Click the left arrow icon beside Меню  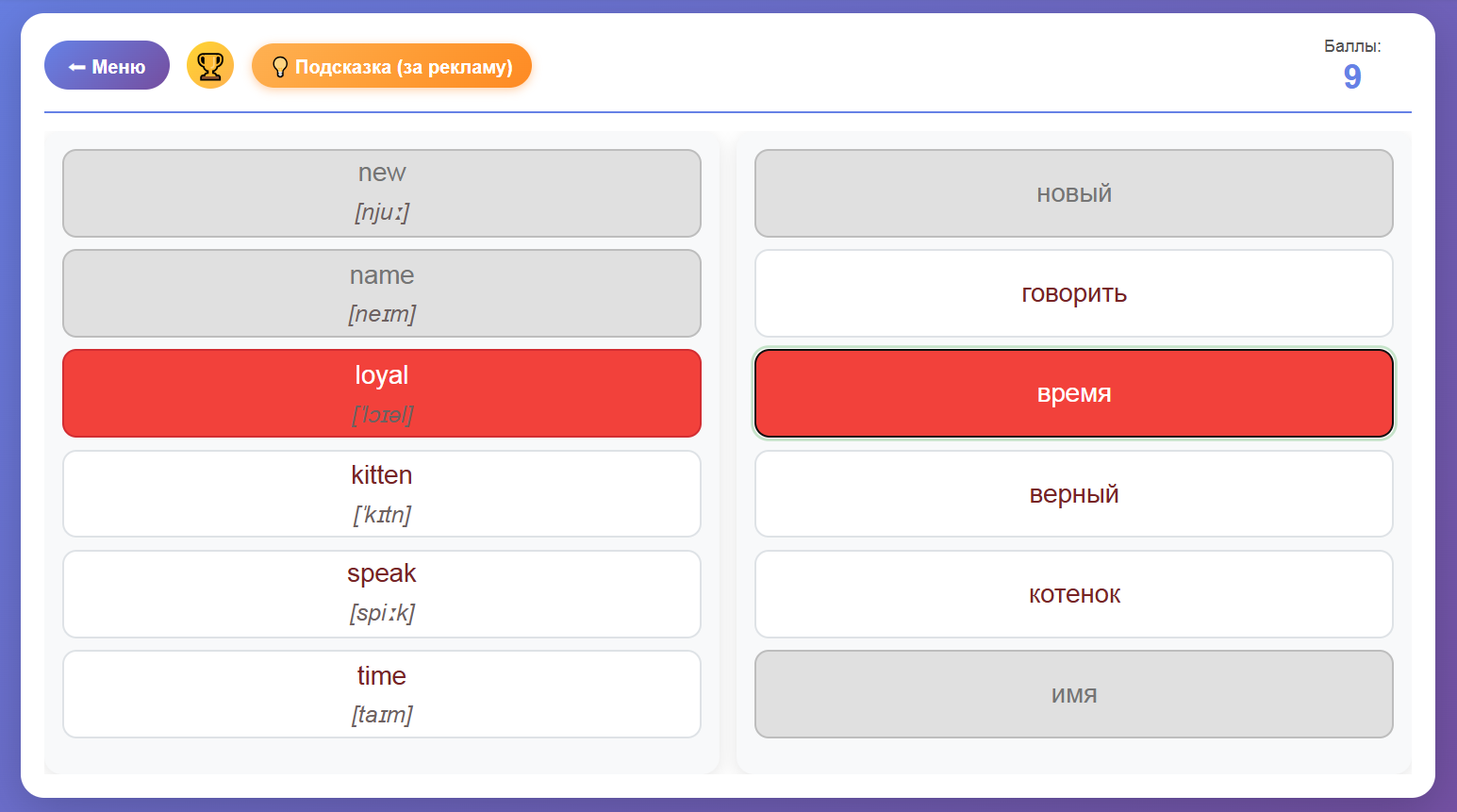point(77,67)
